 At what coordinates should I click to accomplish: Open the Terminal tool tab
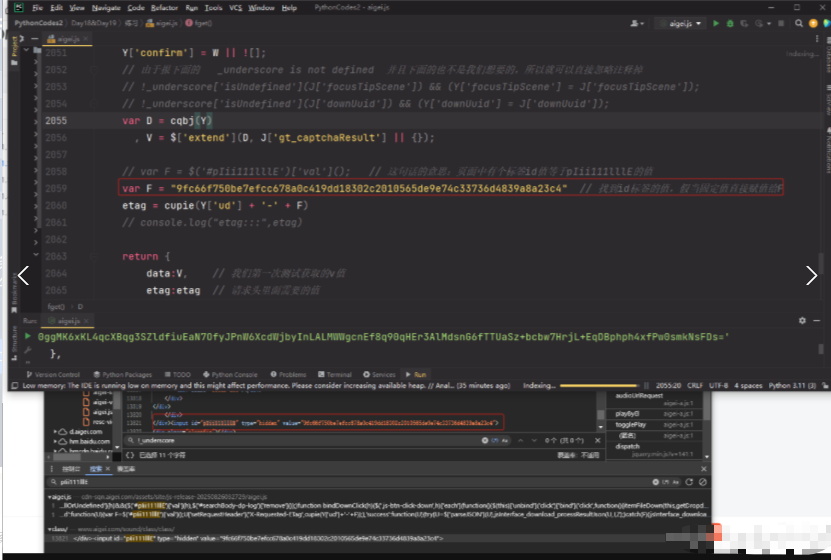pos(335,375)
